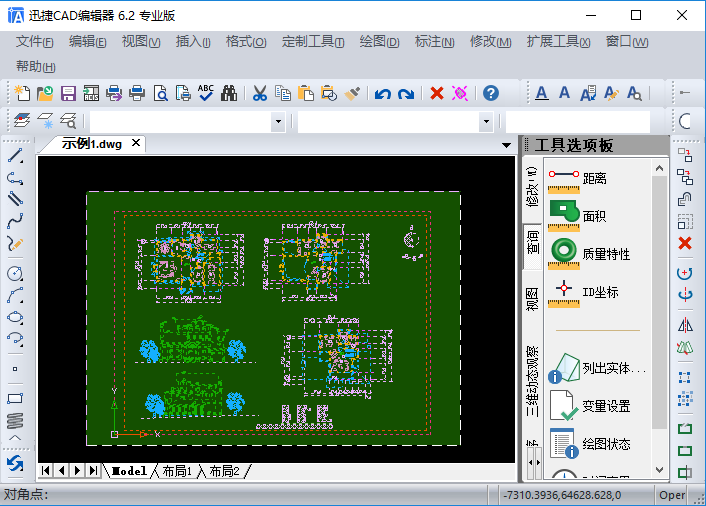Toggle the Oper status bar mode
Screen dimensions: 706x506
672,495
